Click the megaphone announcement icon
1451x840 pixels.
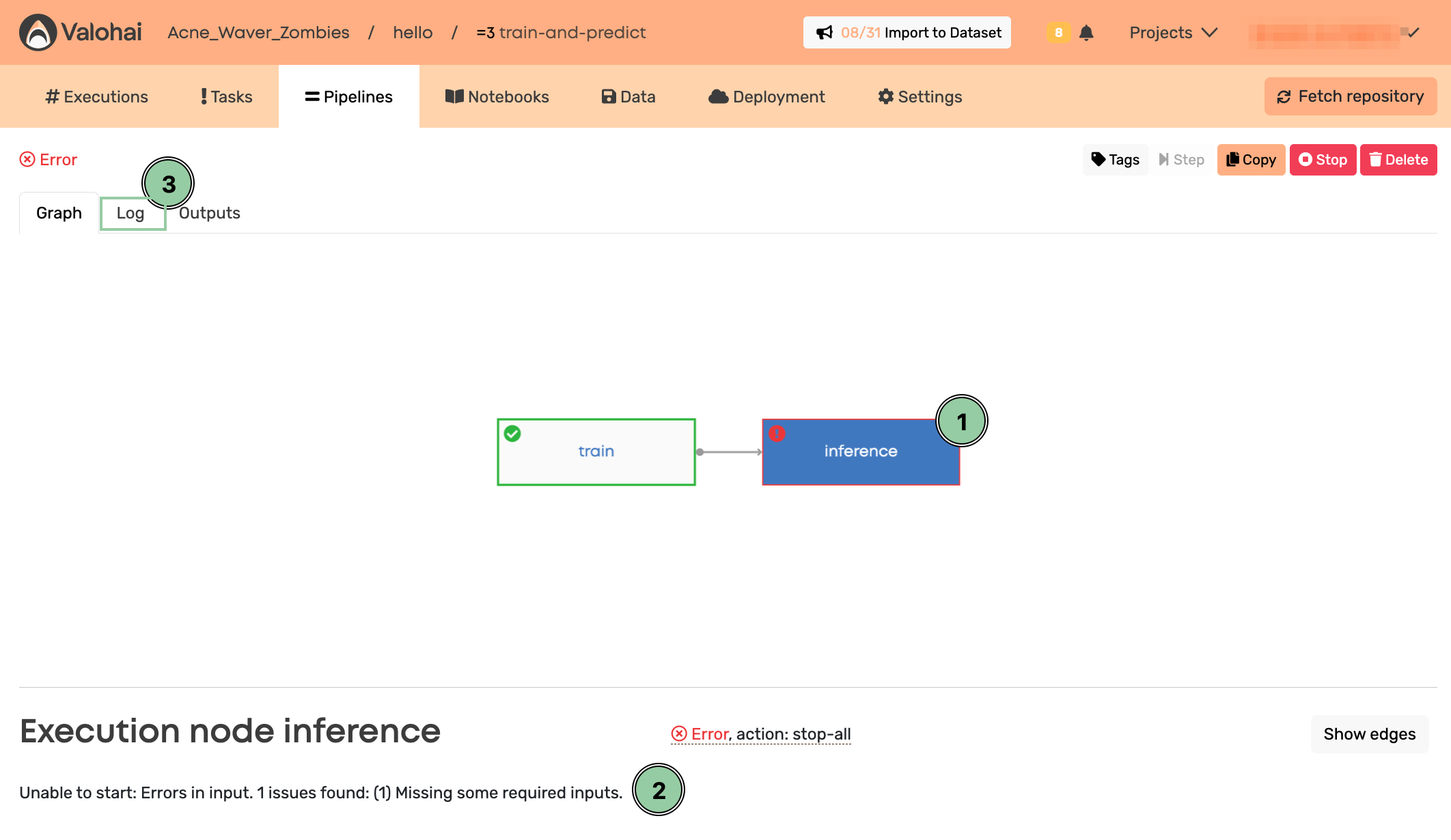tap(825, 32)
